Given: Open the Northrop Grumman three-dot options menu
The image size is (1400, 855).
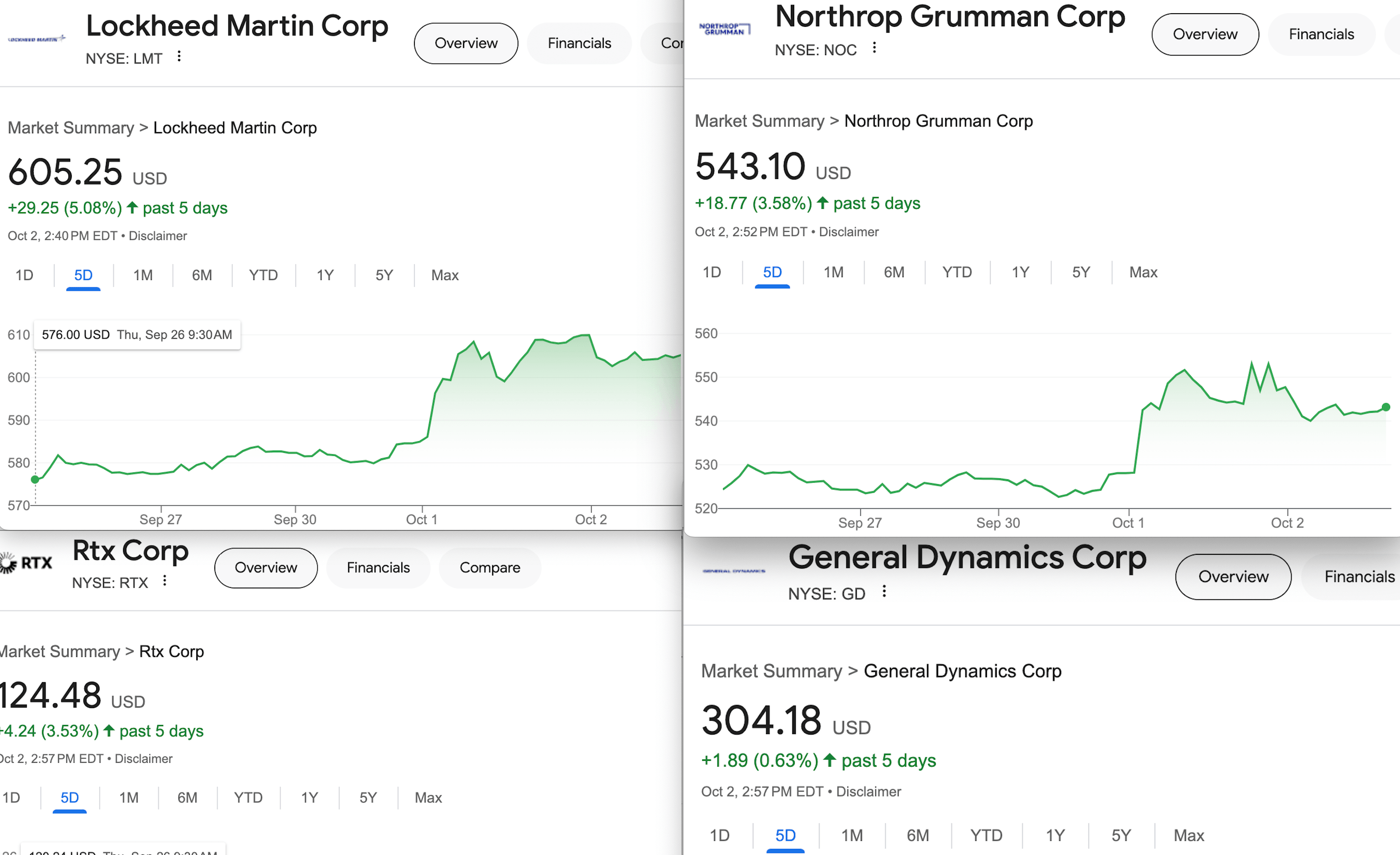Looking at the screenshot, I should click(874, 48).
